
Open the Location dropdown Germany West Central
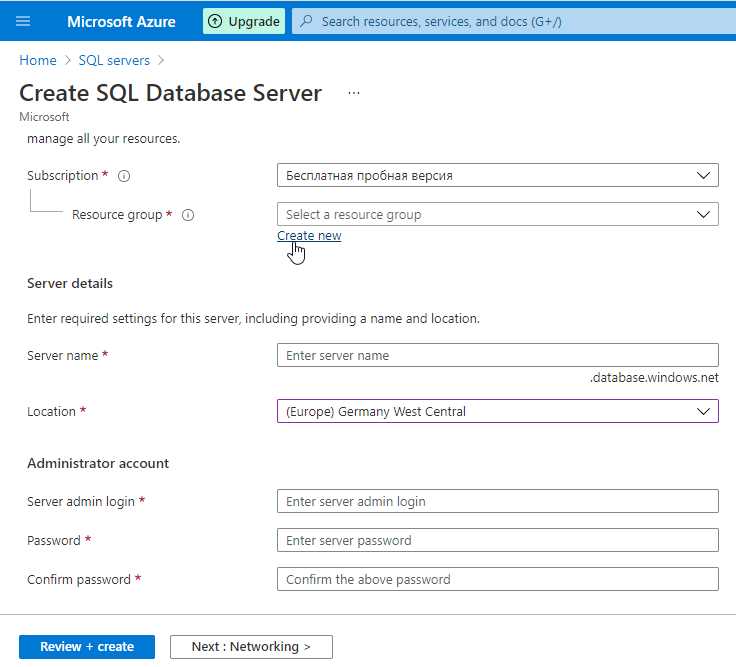498,411
